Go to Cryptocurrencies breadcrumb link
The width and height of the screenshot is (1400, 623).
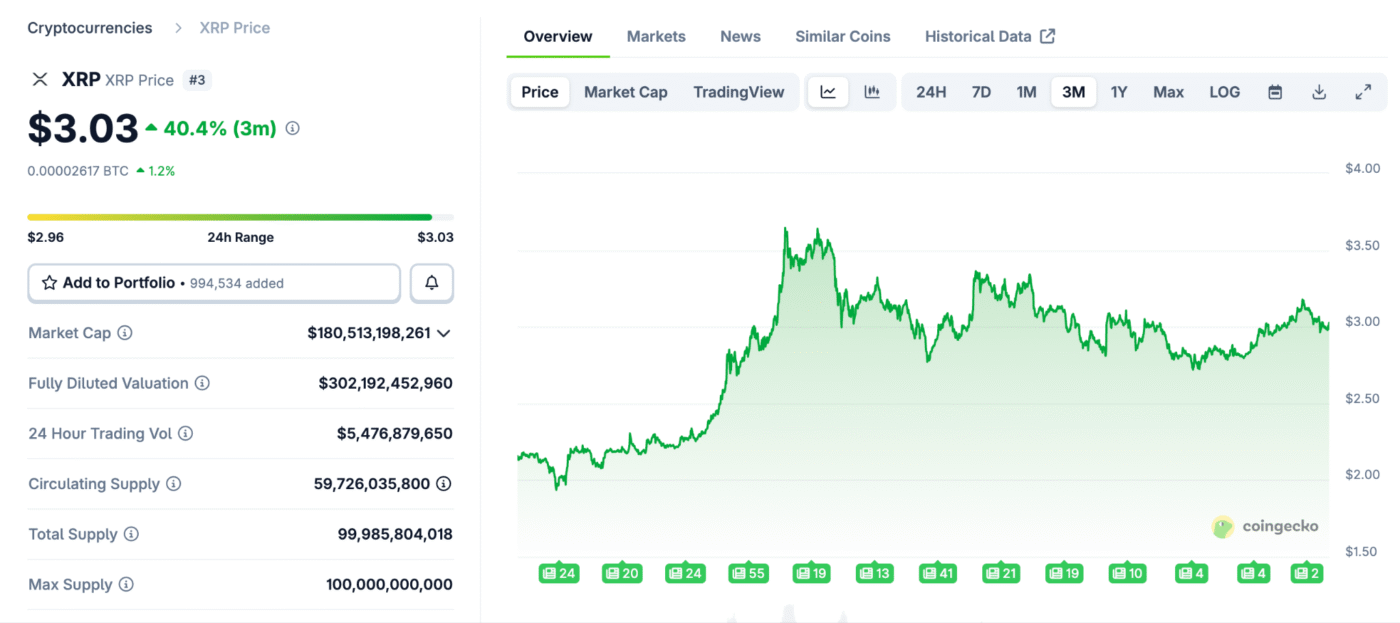pyautogui.click(x=90, y=28)
